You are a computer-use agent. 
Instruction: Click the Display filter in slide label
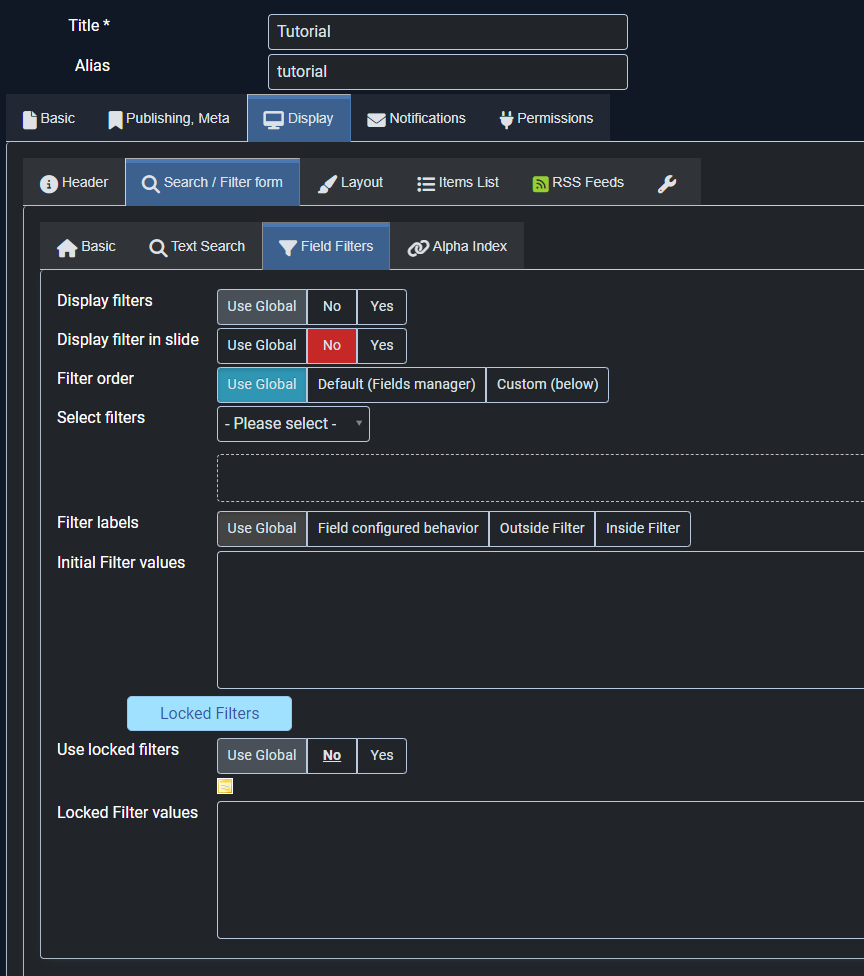click(128, 340)
